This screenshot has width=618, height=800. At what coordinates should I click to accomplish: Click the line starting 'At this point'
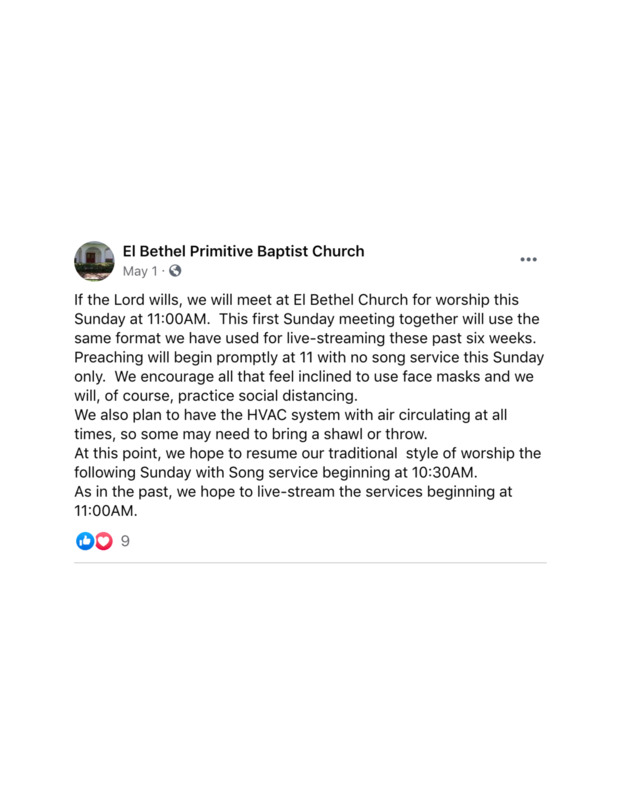pyautogui.click(x=308, y=453)
